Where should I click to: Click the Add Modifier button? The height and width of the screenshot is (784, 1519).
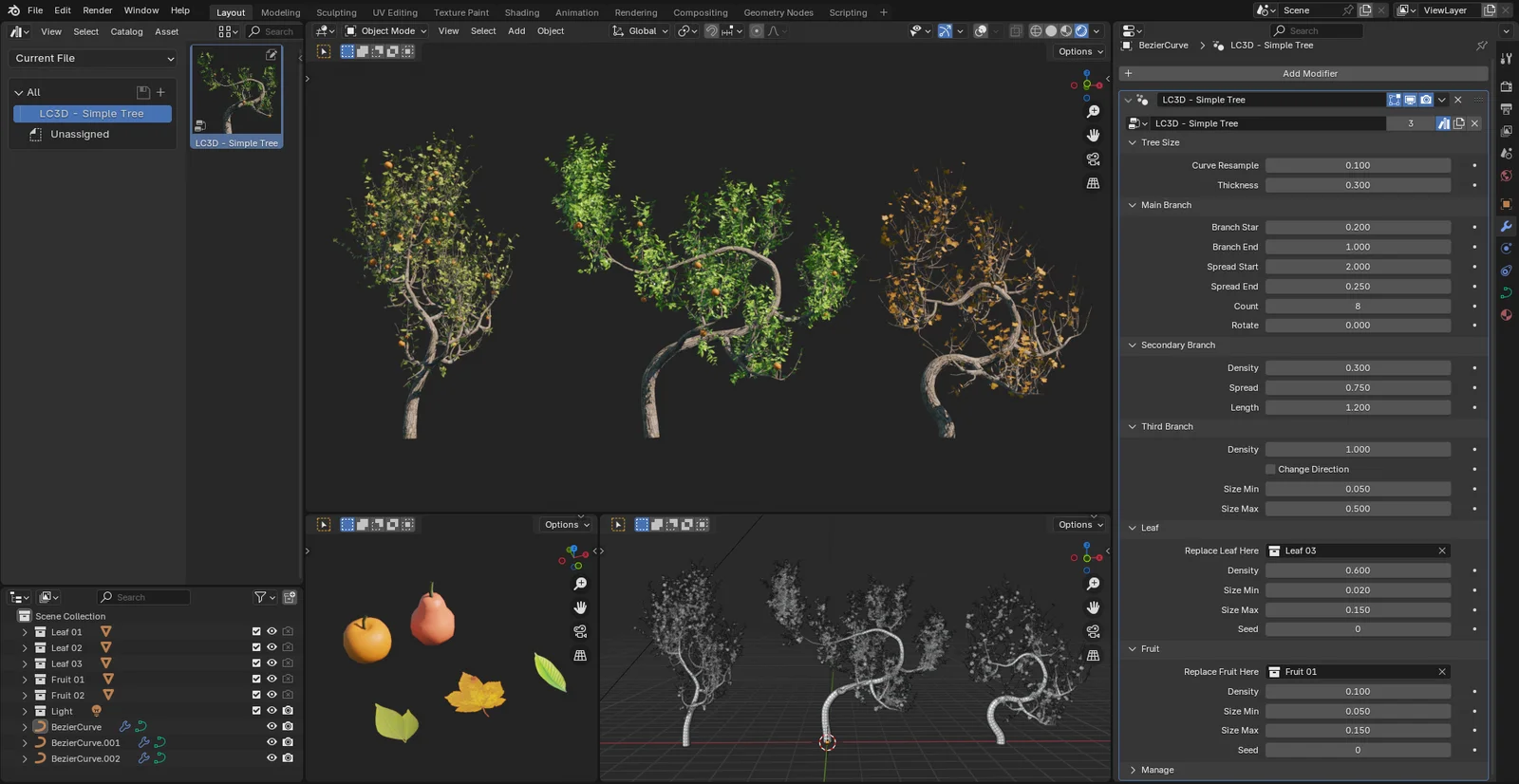(x=1308, y=73)
